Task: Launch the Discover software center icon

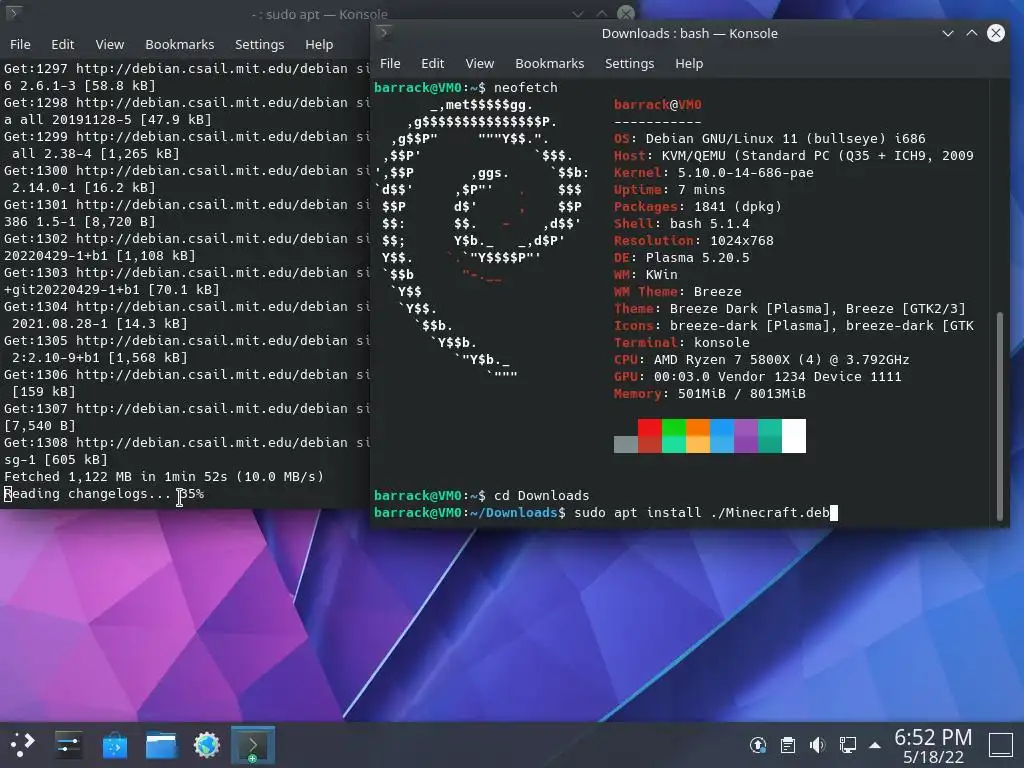Action: pyautogui.click(x=115, y=744)
